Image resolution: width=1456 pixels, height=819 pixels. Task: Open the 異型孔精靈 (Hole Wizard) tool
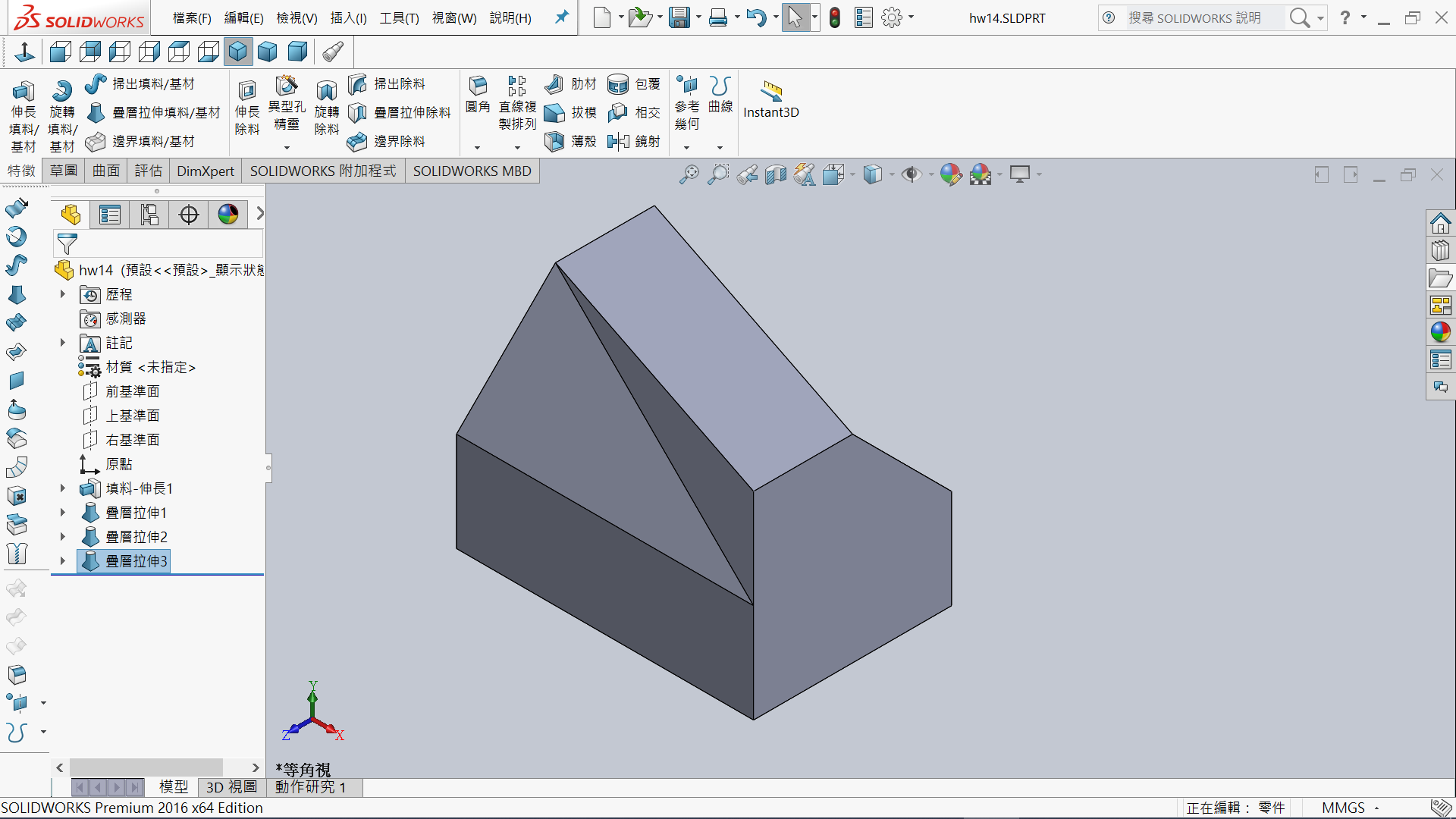(x=287, y=86)
